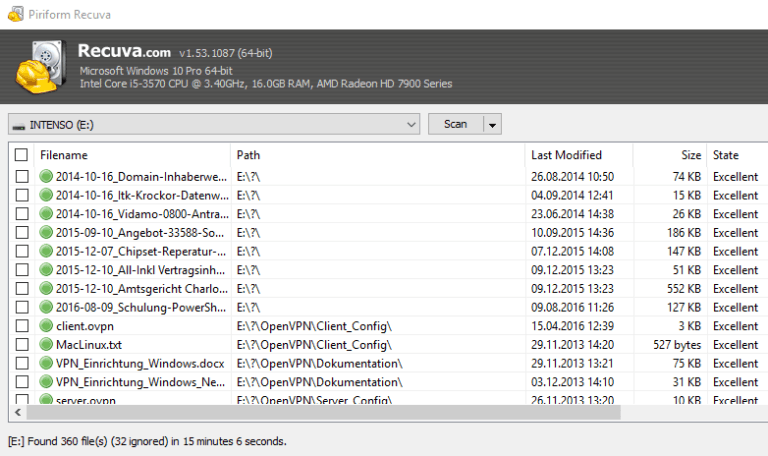Viewport: 768px width, 456px height.
Task: Select the file name MacLinux.txt
Action: [x=89, y=345]
